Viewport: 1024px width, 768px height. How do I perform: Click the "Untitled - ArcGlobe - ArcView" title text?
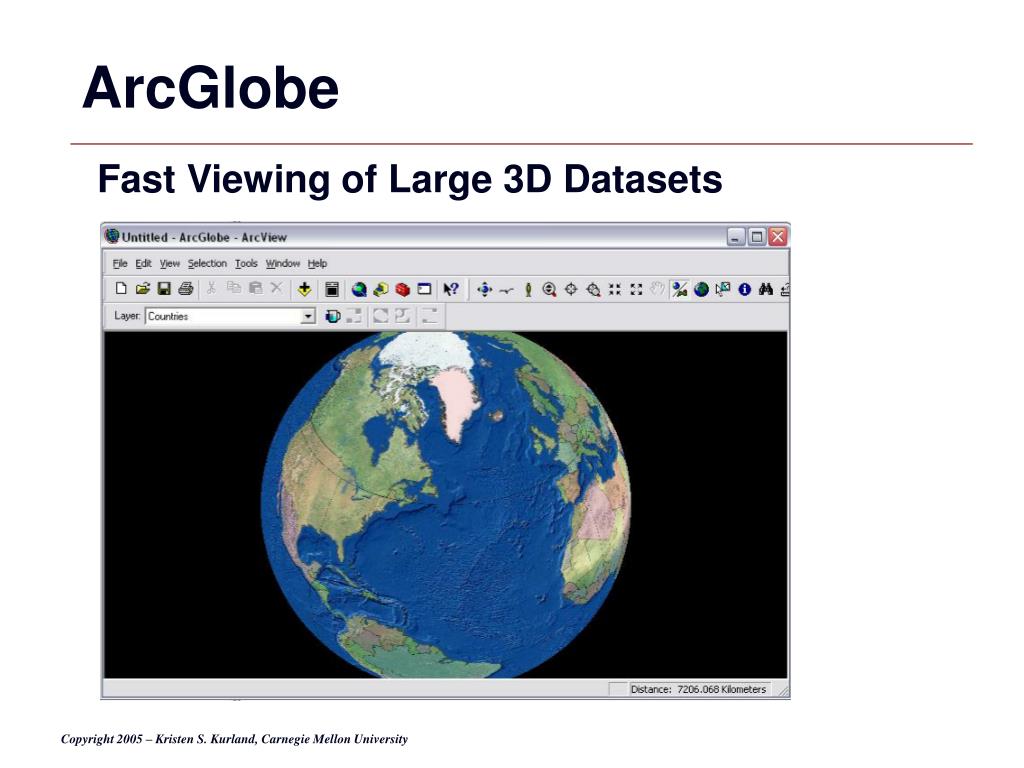pyautogui.click(x=204, y=238)
